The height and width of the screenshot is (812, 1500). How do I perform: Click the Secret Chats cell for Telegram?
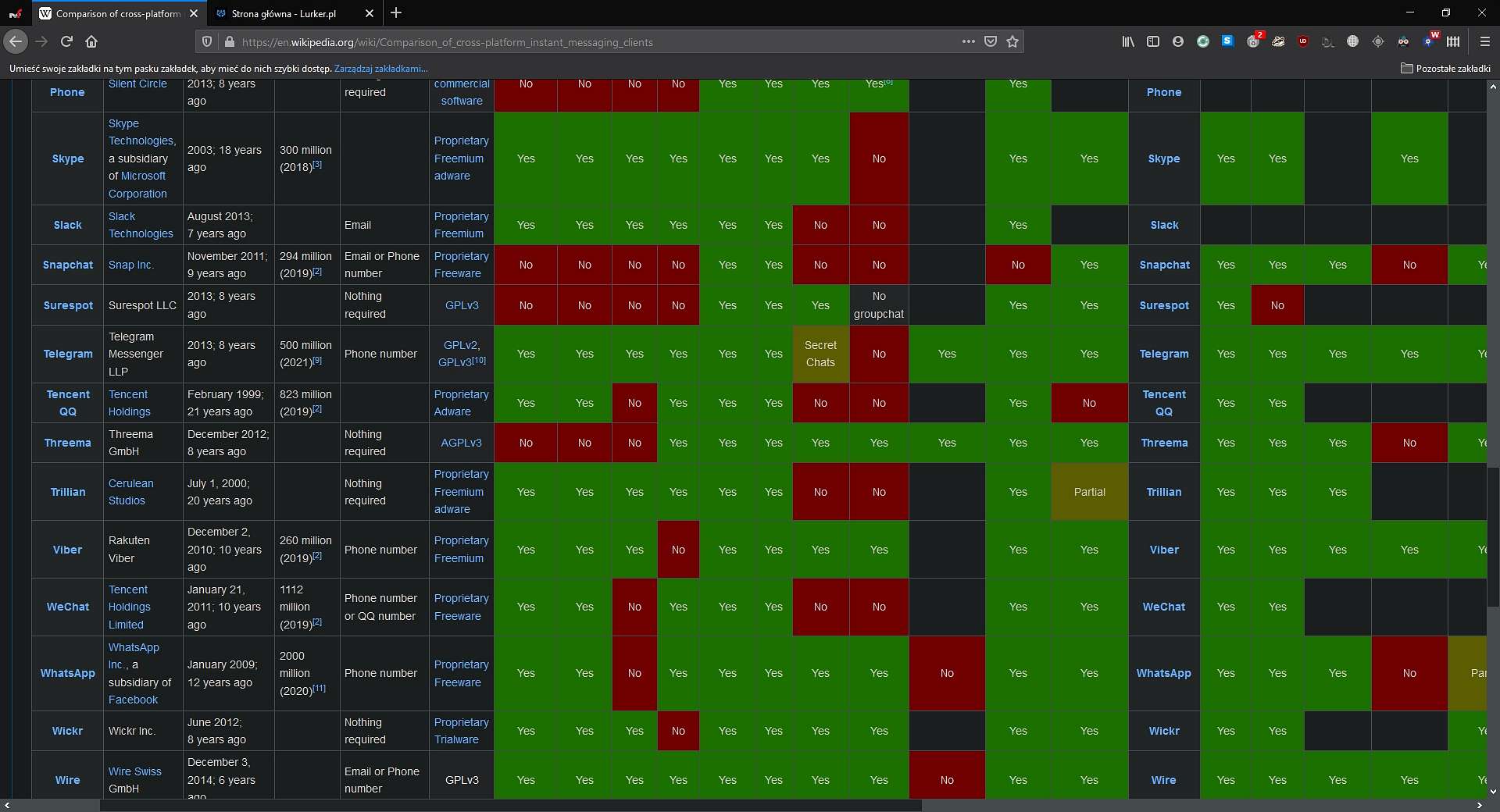coord(820,354)
